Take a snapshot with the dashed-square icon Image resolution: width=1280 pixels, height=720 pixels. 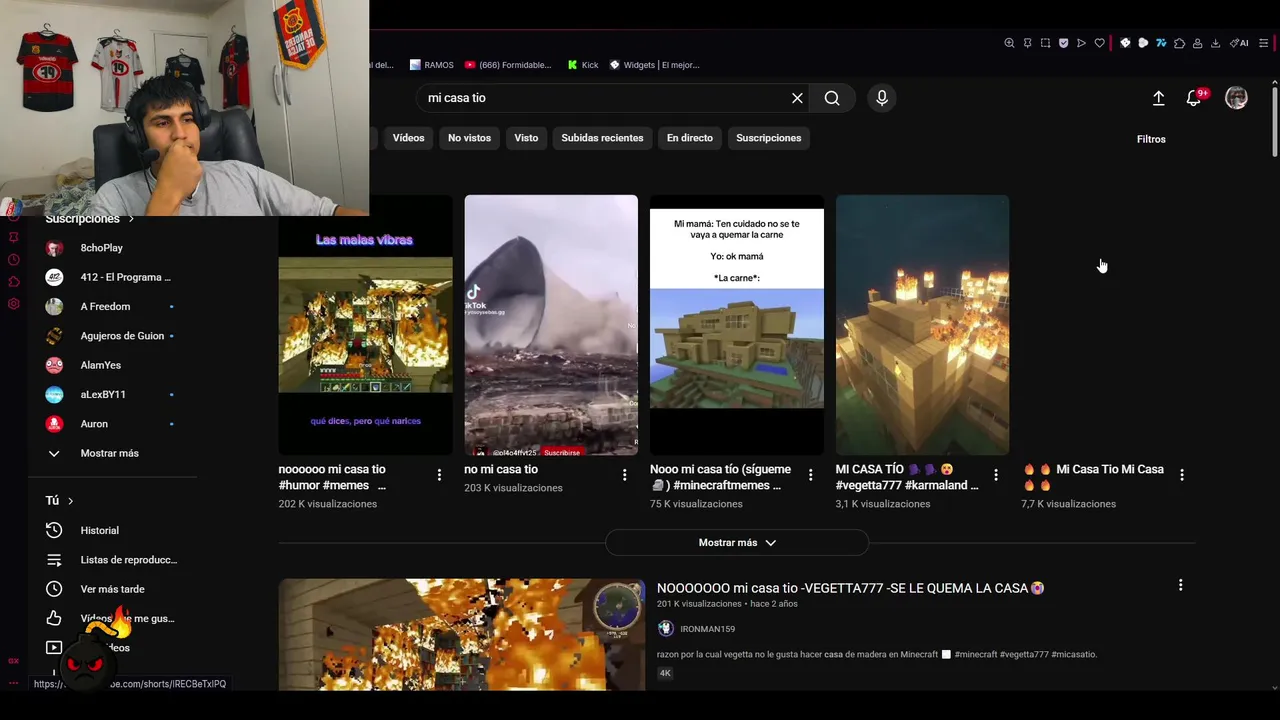[1045, 43]
